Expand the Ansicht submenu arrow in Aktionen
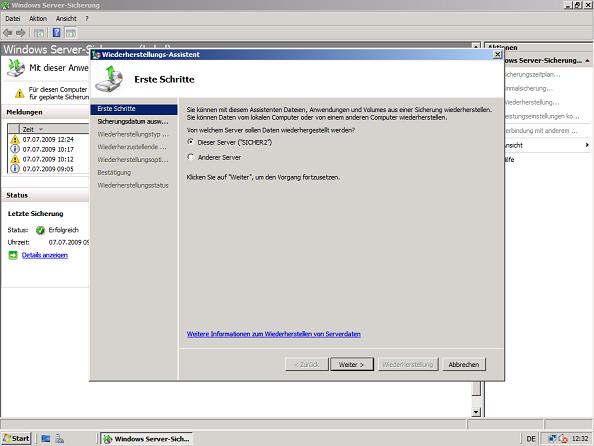The width and height of the screenshot is (594, 446). point(587,145)
